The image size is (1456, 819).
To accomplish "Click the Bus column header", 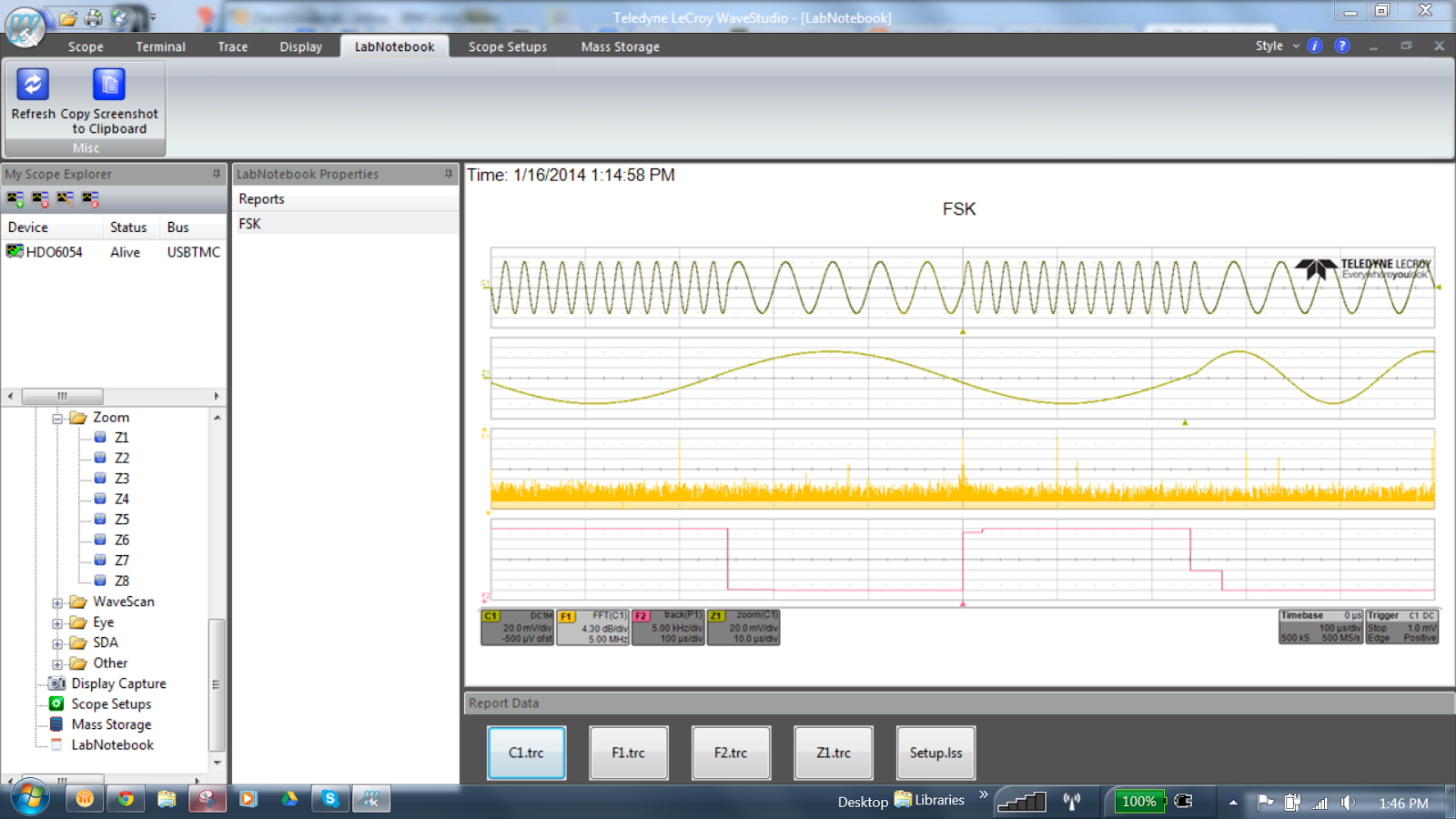I will [193, 227].
